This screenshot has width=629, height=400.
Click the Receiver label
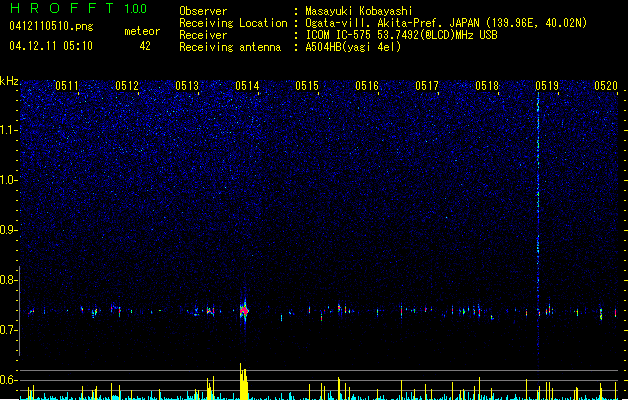click(x=203, y=35)
